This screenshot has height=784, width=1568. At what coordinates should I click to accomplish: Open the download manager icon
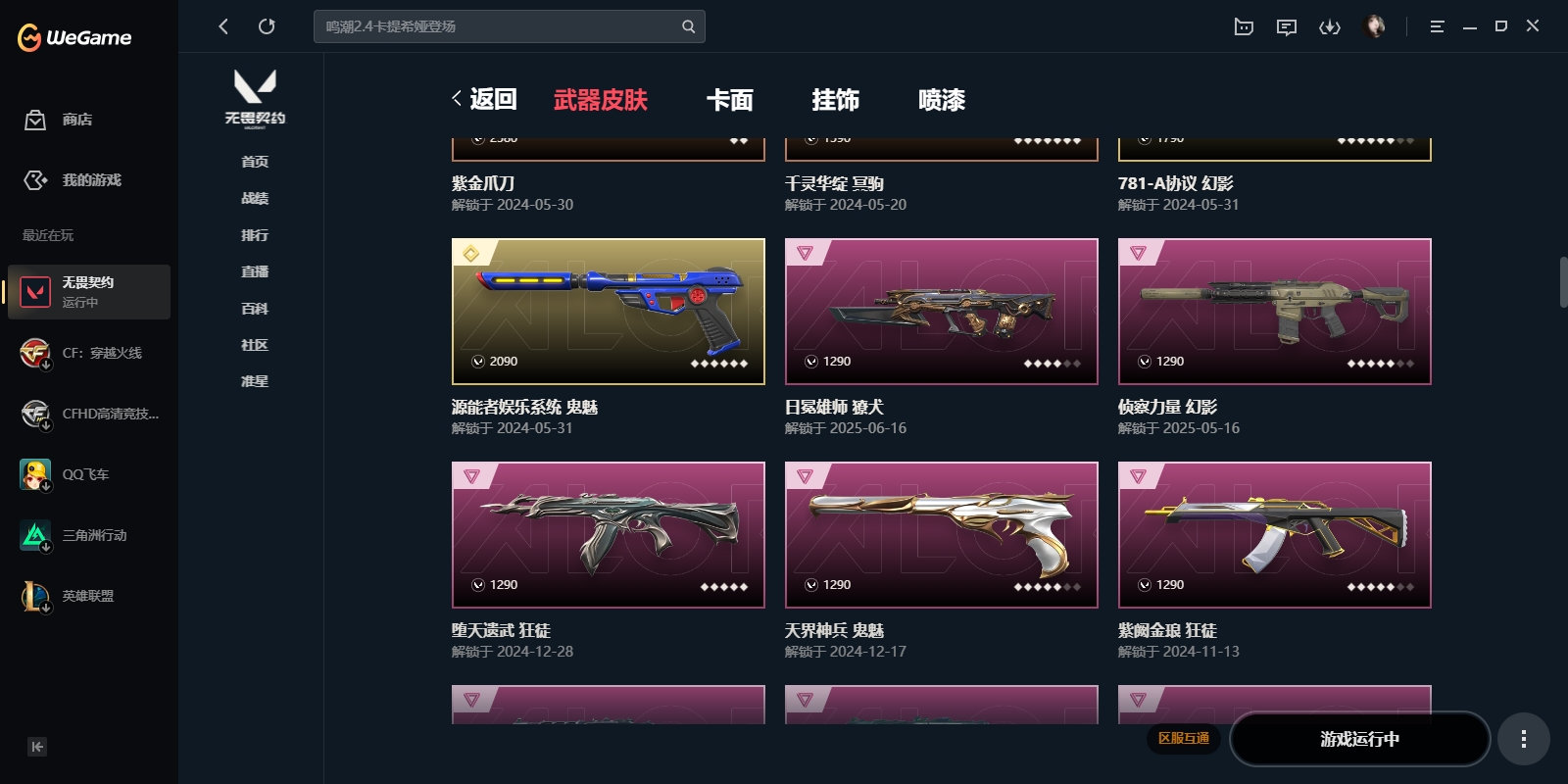point(1330,26)
